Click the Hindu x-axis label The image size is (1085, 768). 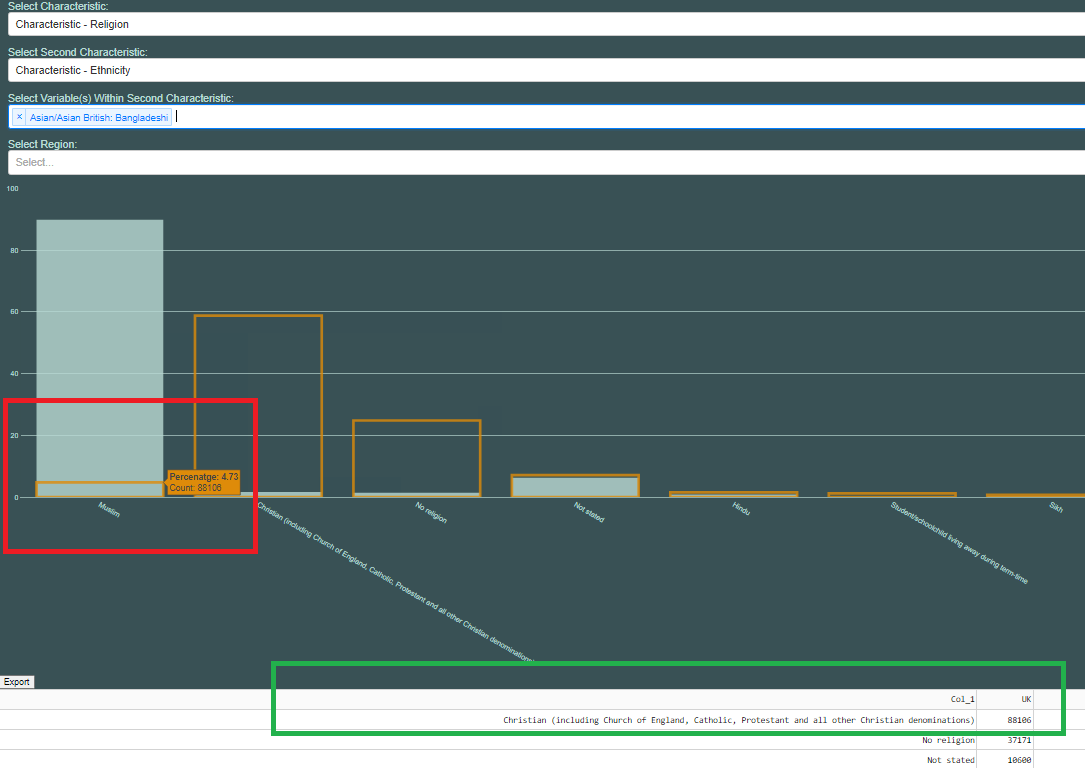[741, 509]
